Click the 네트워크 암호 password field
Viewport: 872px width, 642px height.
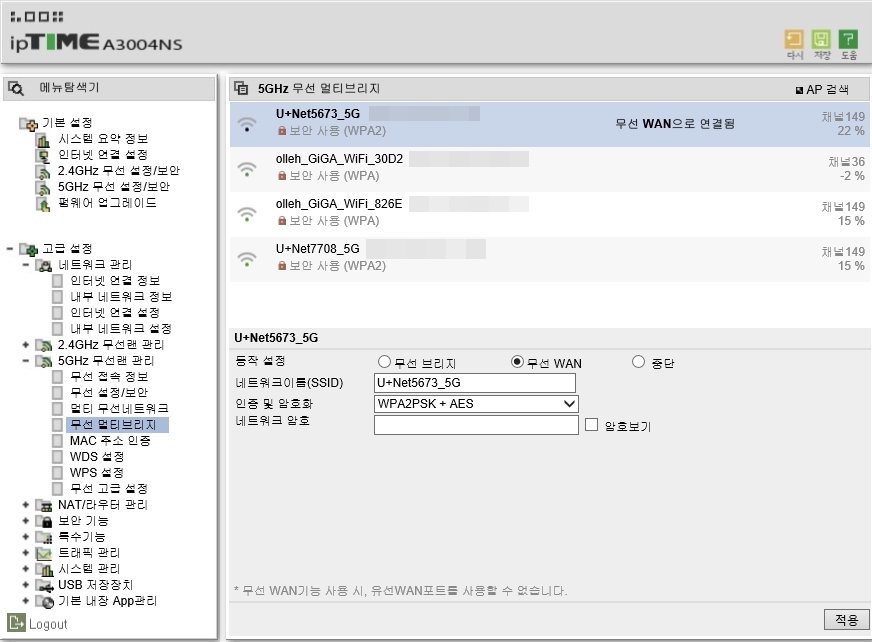coord(476,425)
